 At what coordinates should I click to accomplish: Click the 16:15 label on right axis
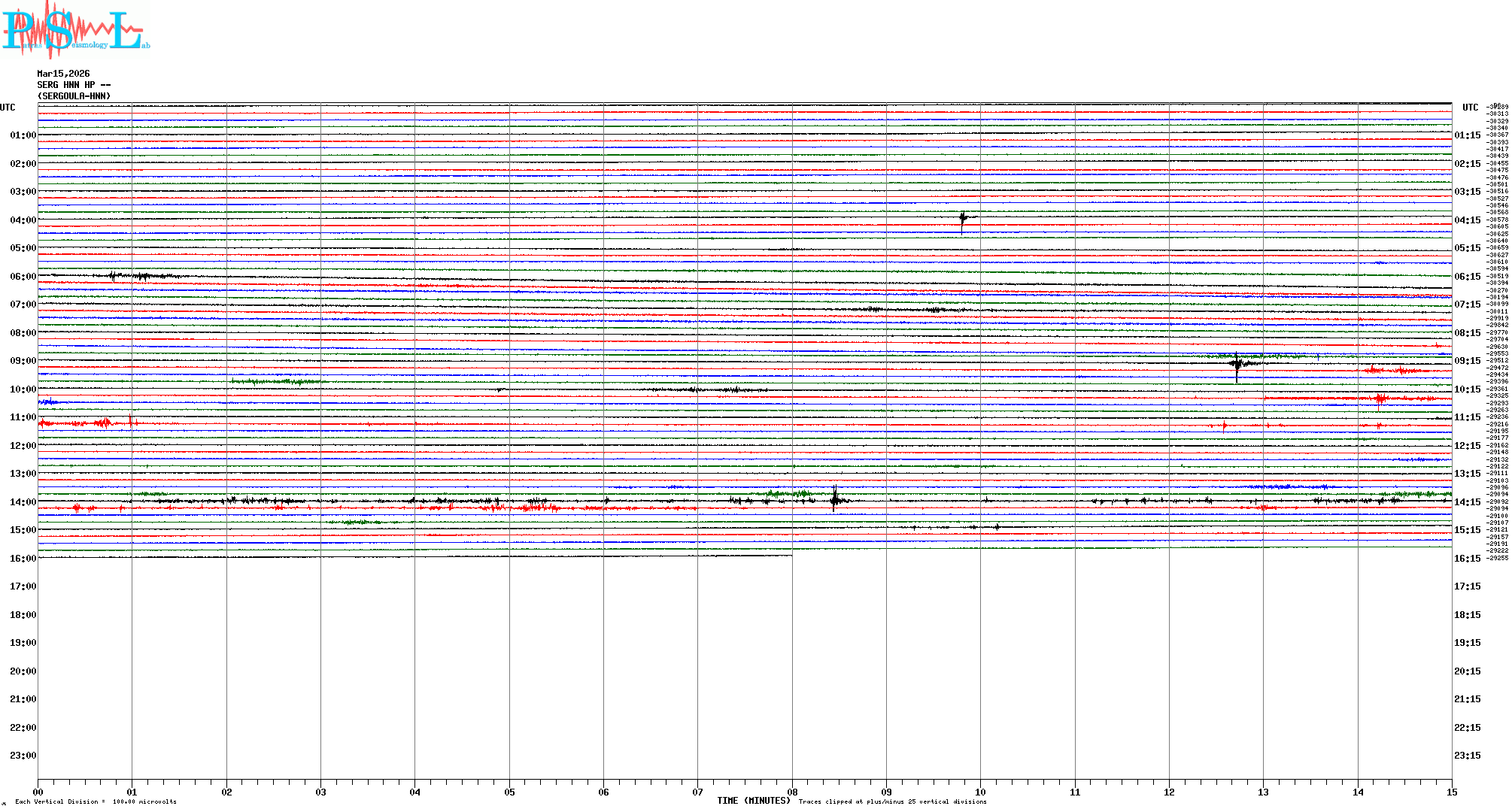click(1467, 559)
